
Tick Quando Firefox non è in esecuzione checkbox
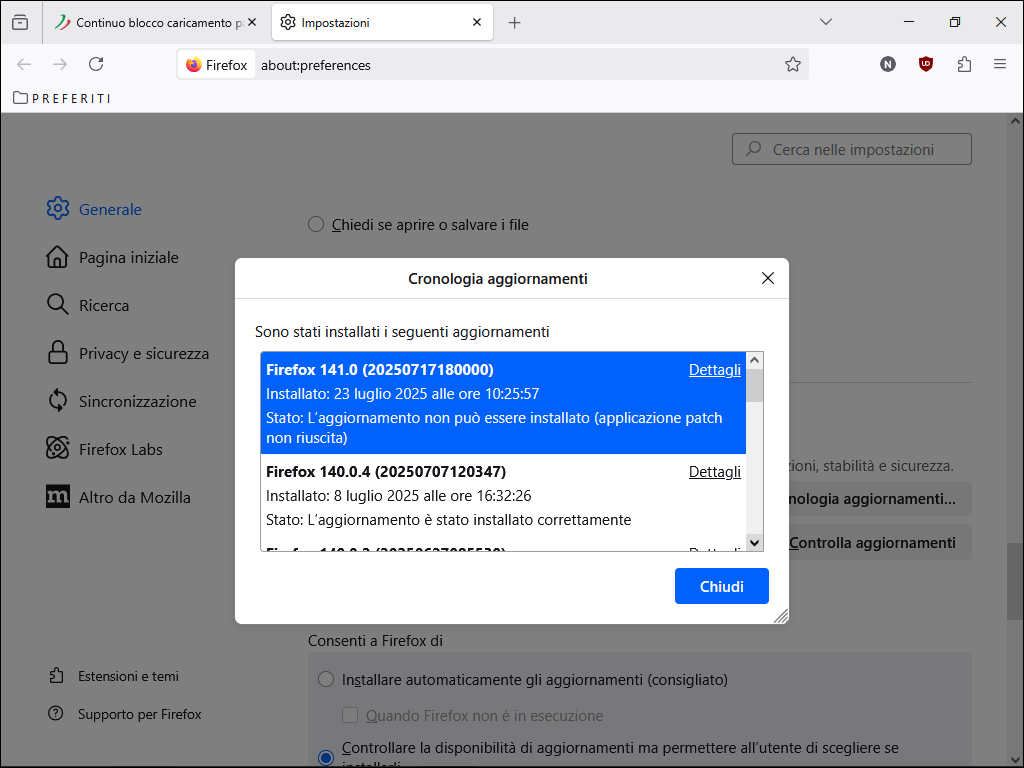tap(350, 715)
